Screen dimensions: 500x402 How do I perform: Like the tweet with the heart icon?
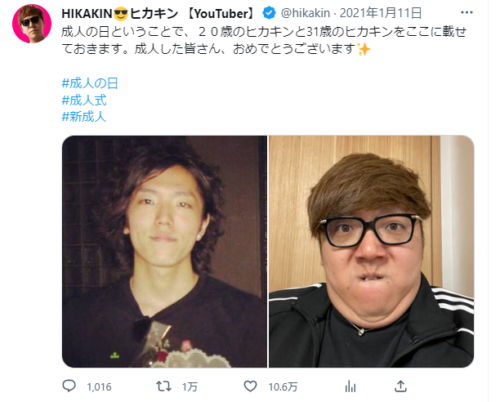click(250, 386)
